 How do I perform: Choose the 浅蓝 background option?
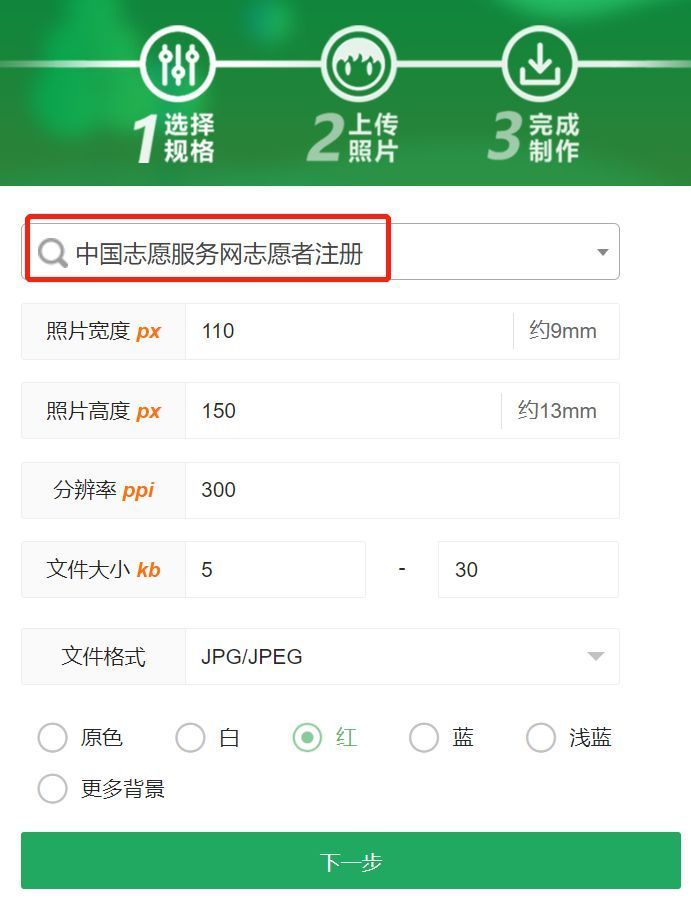(541, 737)
